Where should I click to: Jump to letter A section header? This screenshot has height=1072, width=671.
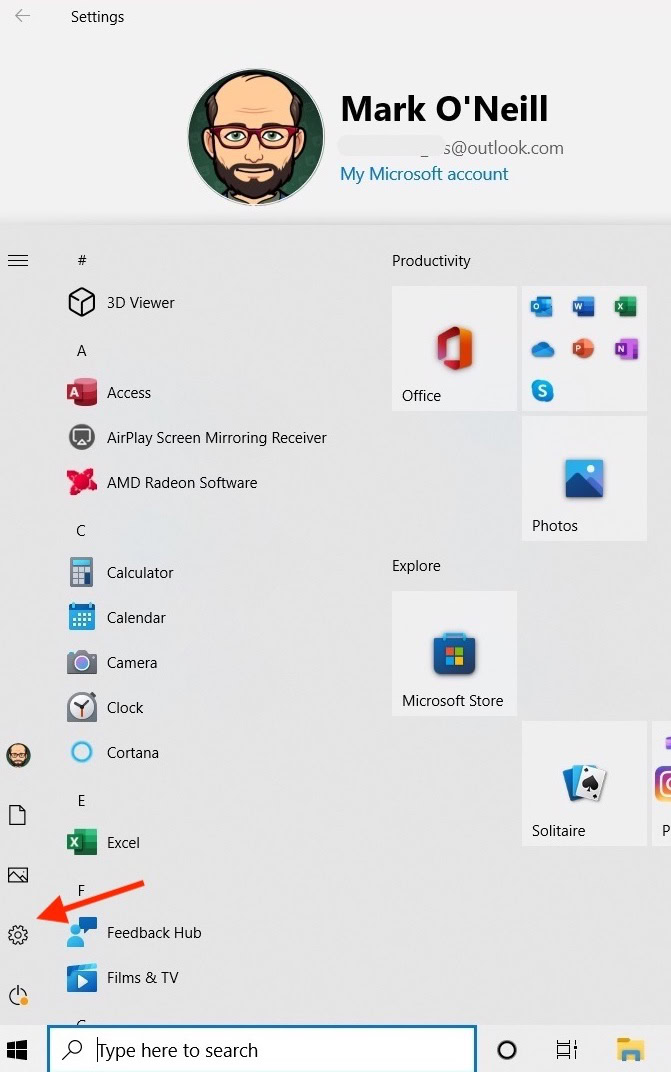coord(82,351)
